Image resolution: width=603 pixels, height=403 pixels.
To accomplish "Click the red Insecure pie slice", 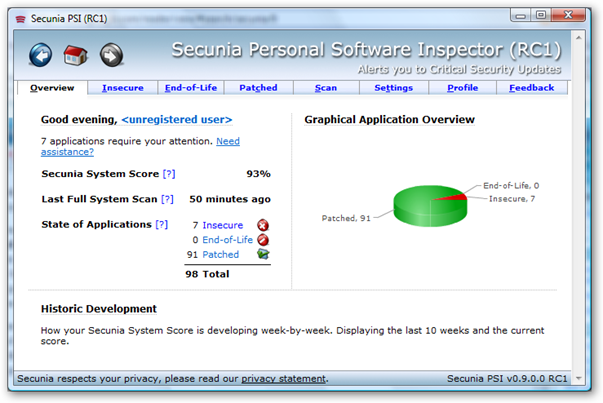I will click(455, 197).
